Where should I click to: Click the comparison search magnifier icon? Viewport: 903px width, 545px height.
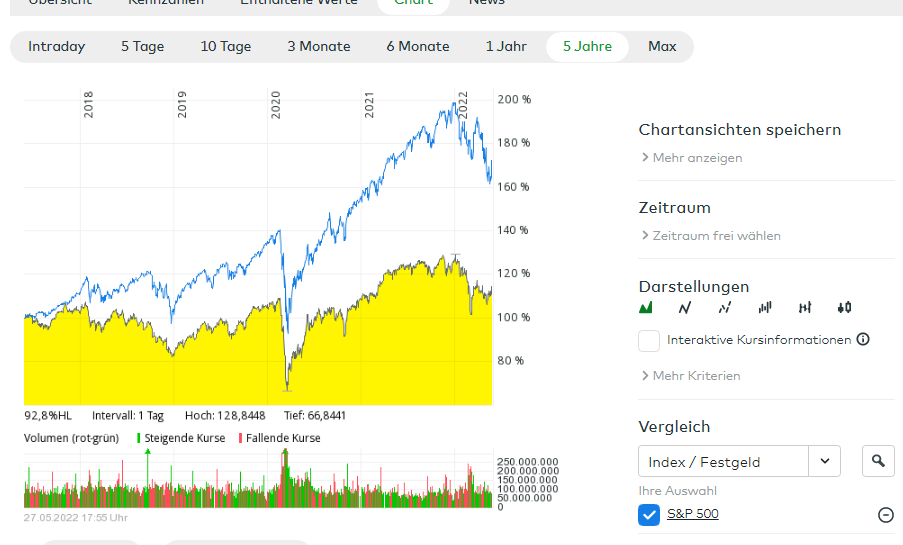click(x=878, y=461)
